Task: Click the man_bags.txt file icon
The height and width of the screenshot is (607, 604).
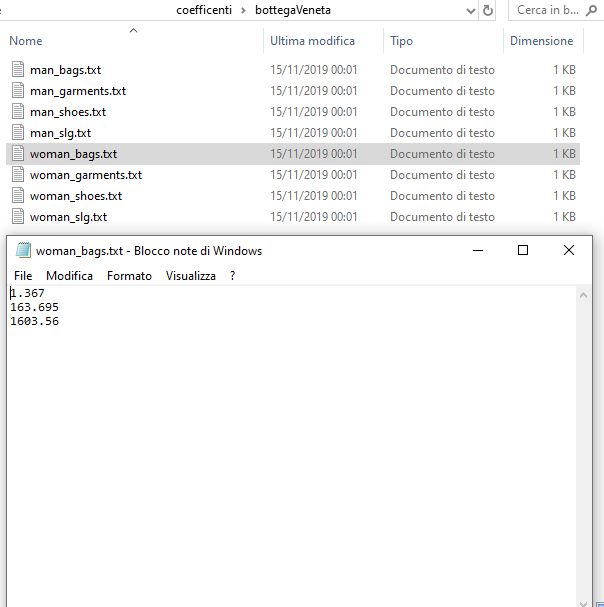Action: 18,70
